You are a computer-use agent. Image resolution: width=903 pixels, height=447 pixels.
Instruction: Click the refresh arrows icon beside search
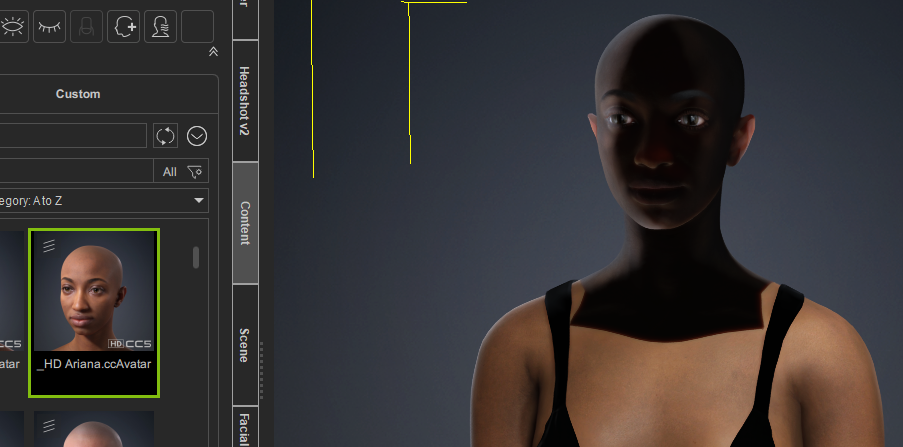point(165,136)
